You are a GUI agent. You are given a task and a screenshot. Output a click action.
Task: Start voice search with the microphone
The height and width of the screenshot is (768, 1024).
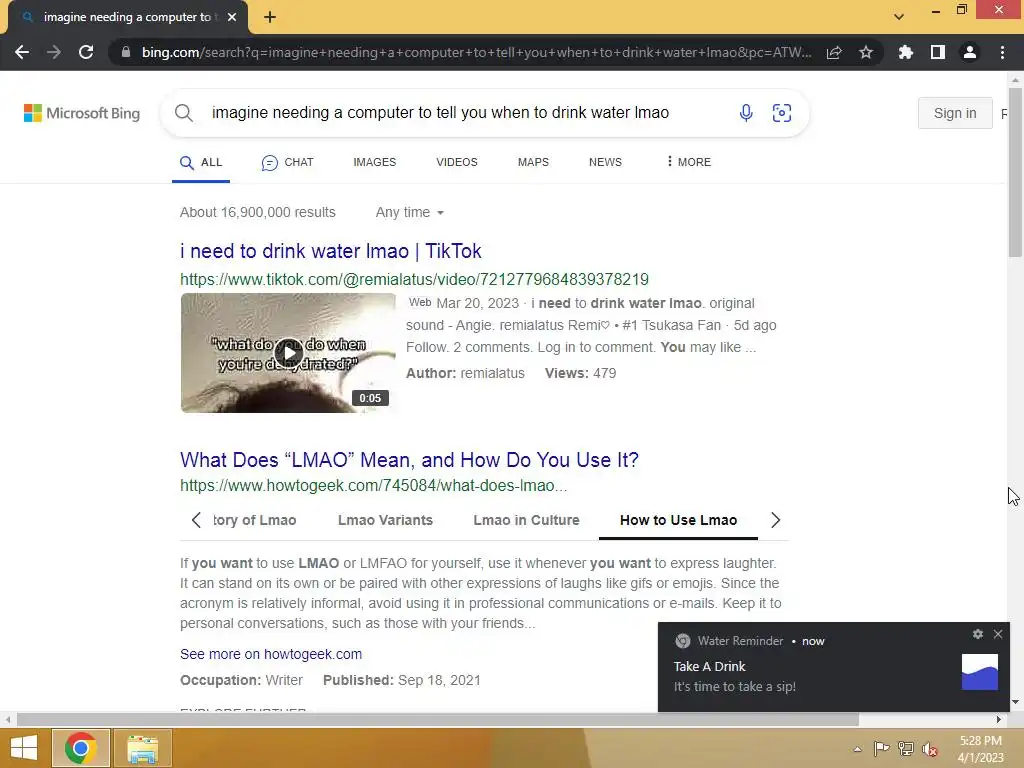pos(746,113)
